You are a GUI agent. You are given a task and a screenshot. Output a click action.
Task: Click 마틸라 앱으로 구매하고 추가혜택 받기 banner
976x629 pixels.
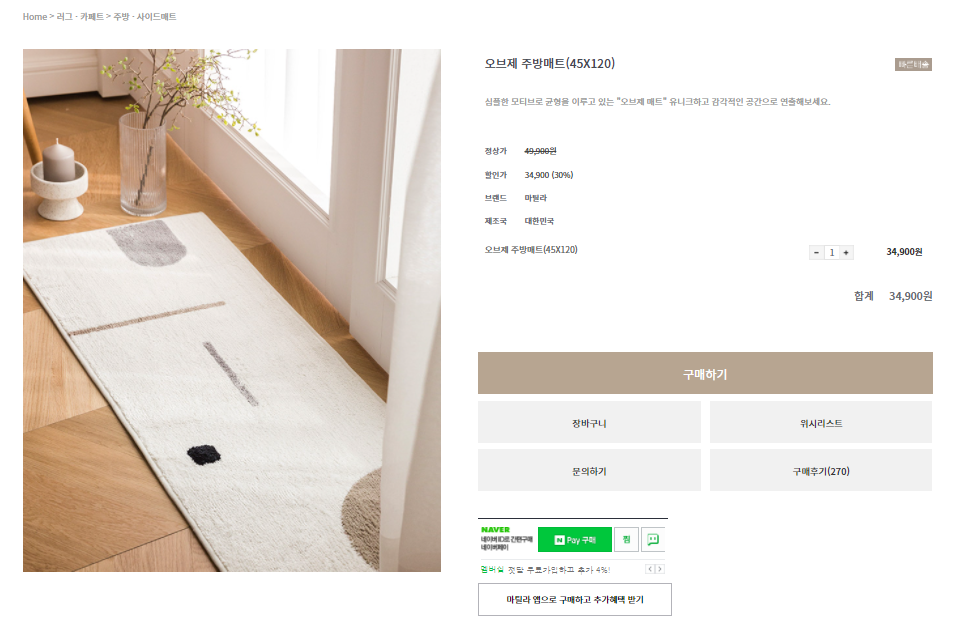pyautogui.click(x=575, y=599)
